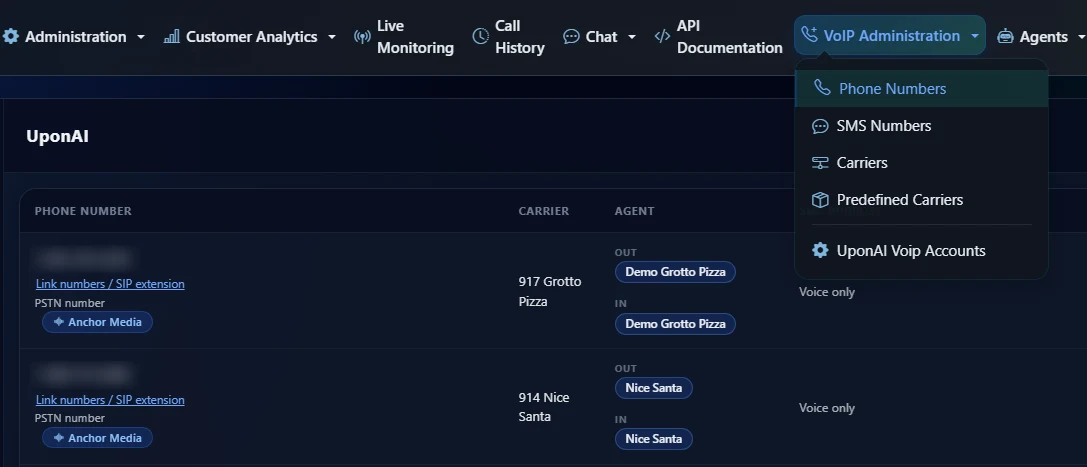The height and width of the screenshot is (467, 1087).
Task: Click the Administration gear icon
Action: coord(10,36)
